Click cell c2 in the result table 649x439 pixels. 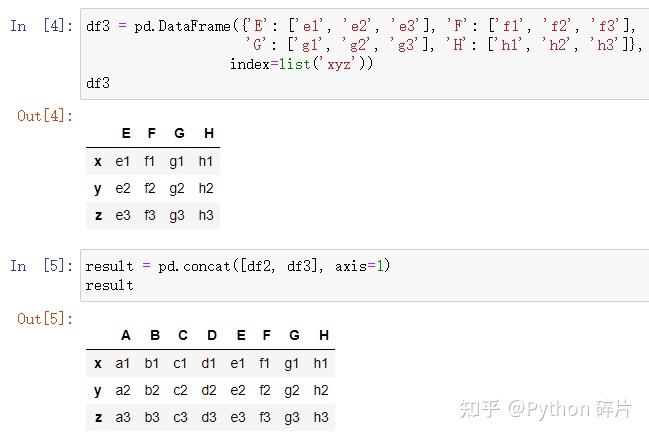(x=182, y=390)
